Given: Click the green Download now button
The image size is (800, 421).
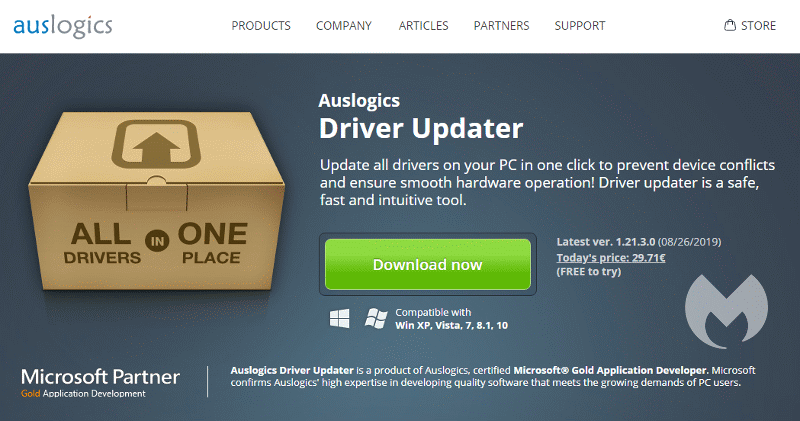Looking at the screenshot, I should 428,264.
